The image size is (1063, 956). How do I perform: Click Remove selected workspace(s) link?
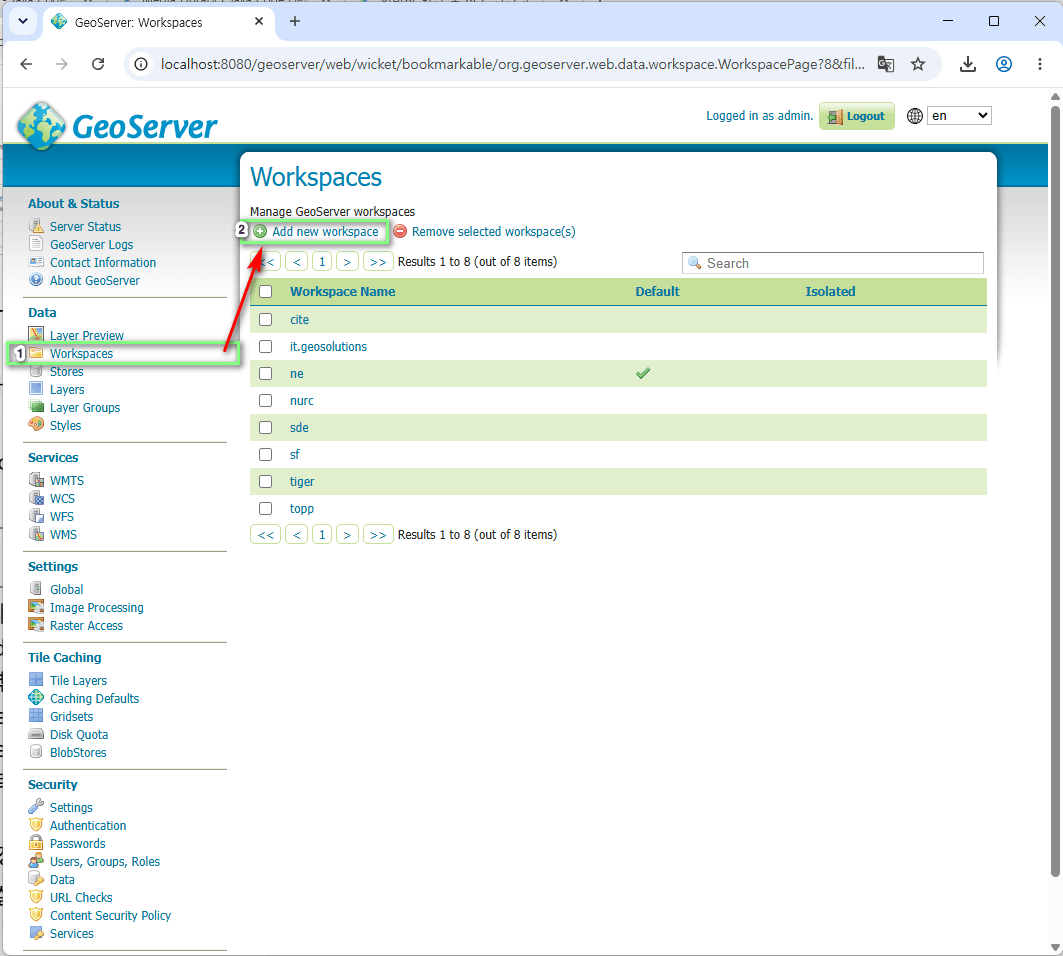click(494, 232)
